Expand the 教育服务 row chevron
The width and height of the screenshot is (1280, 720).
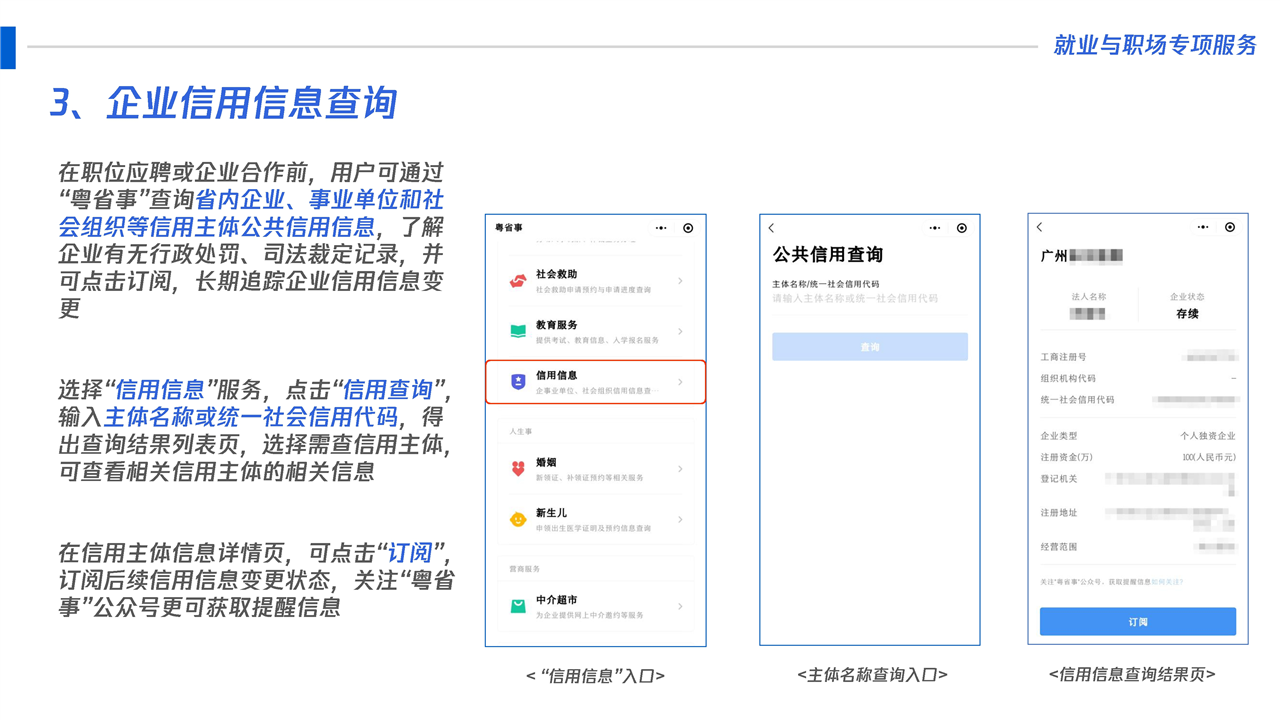(x=681, y=331)
